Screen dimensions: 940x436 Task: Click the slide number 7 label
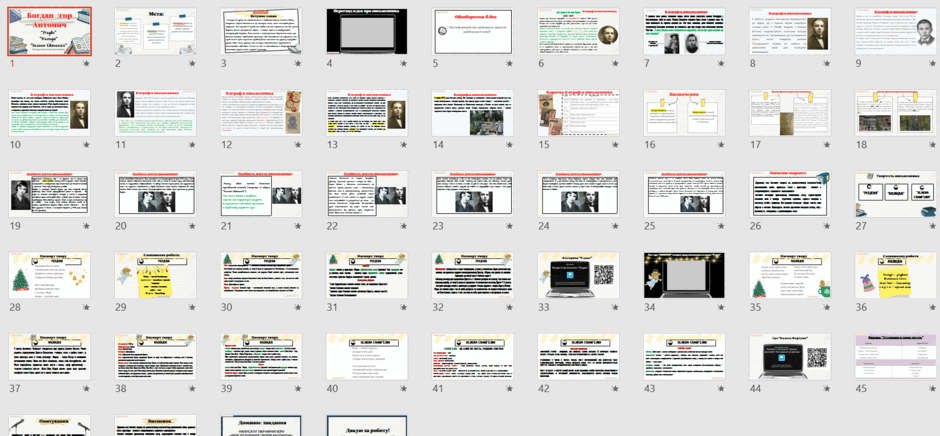(647, 64)
